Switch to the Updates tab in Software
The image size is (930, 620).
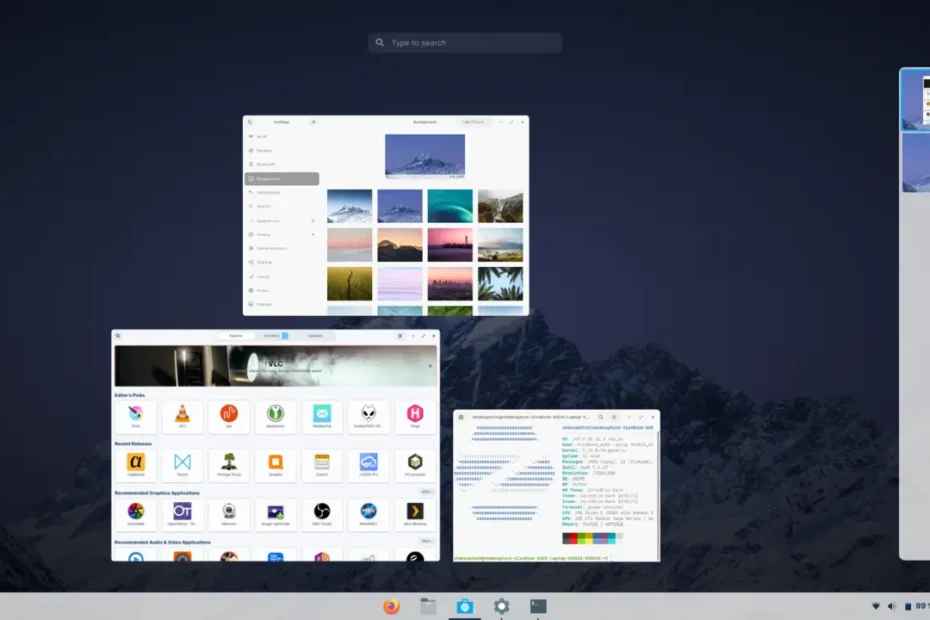pyautogui.click(x=315, y=336)
